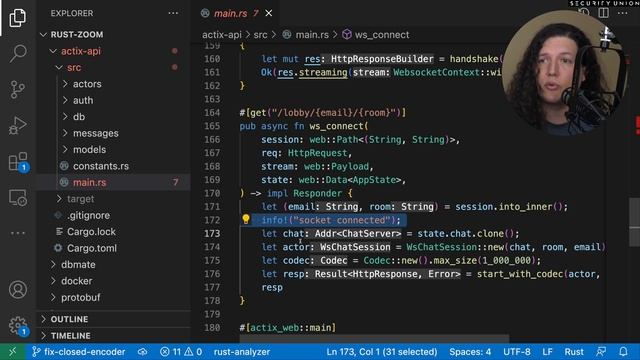Click the publish to cloud icon

(x=142, y=351)
